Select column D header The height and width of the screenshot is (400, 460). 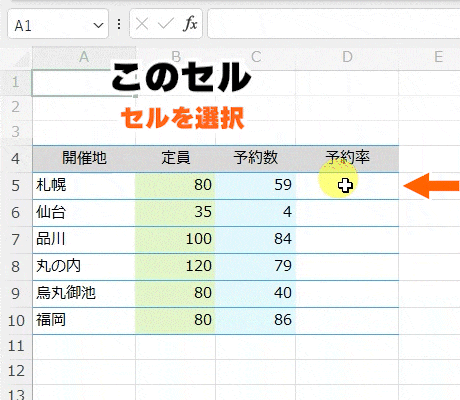pos(347,57)
